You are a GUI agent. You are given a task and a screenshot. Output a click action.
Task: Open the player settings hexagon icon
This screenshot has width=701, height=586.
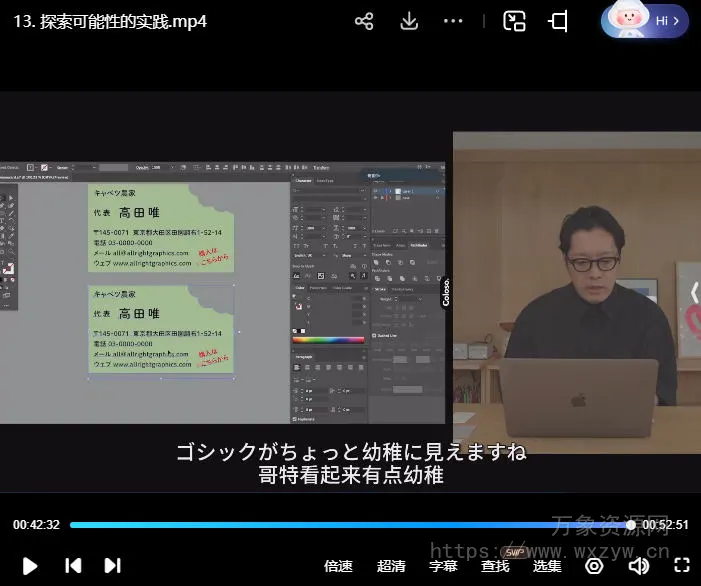pyautogui.click(x=594, y=566)
